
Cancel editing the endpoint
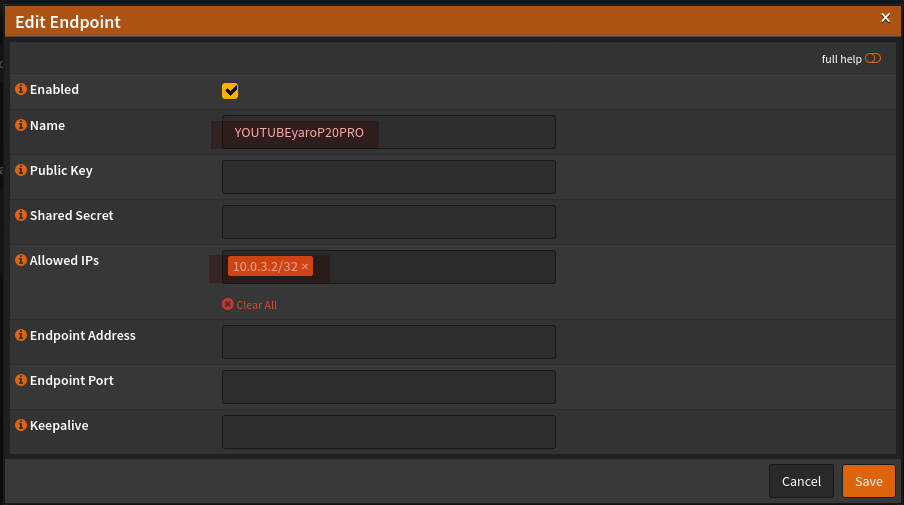[801, 481]
